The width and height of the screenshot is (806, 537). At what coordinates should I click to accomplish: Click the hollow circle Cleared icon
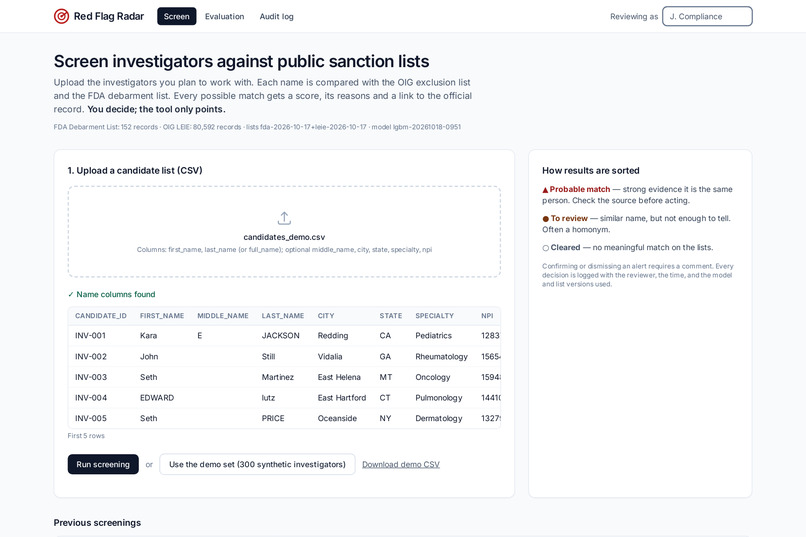click(x=545, y=248)
